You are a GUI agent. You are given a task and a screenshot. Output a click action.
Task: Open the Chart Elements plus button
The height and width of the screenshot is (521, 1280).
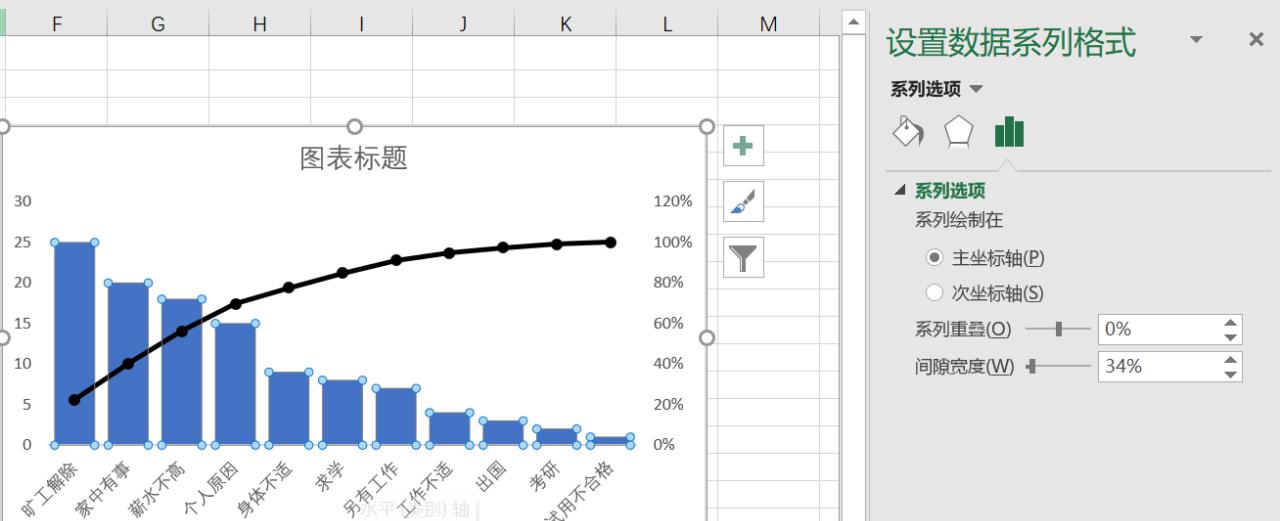(742, 146)
